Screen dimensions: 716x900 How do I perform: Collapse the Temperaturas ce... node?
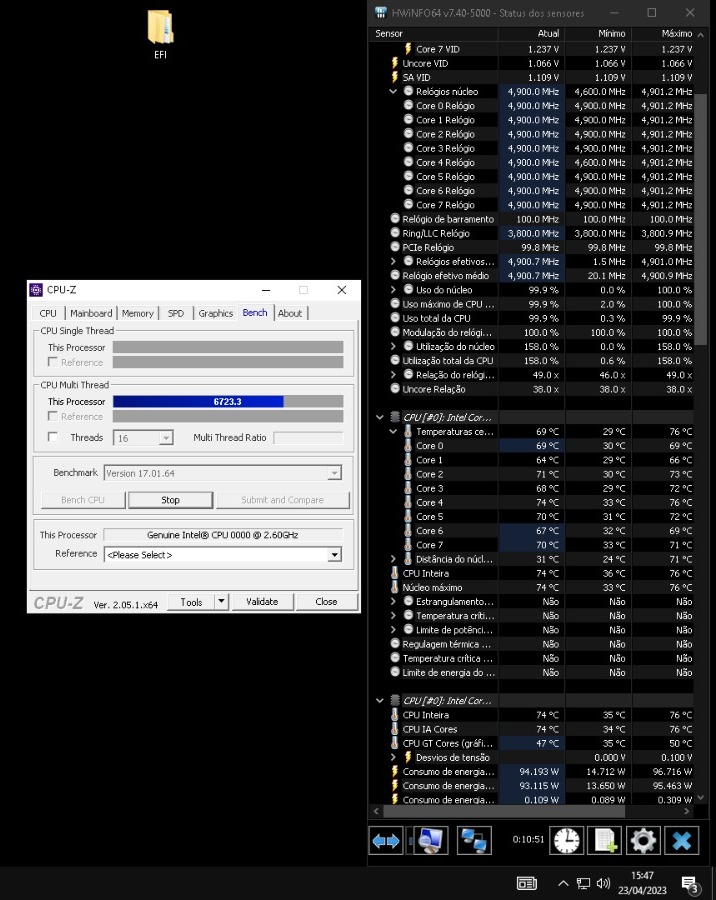point(393,431)
